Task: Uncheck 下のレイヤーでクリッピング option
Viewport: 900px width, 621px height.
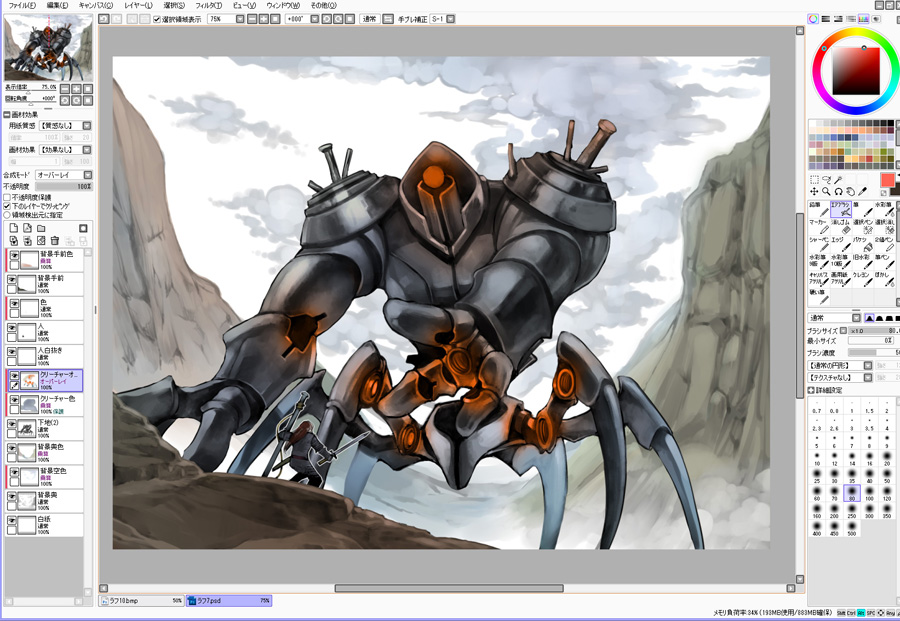Action: (7, 206)
